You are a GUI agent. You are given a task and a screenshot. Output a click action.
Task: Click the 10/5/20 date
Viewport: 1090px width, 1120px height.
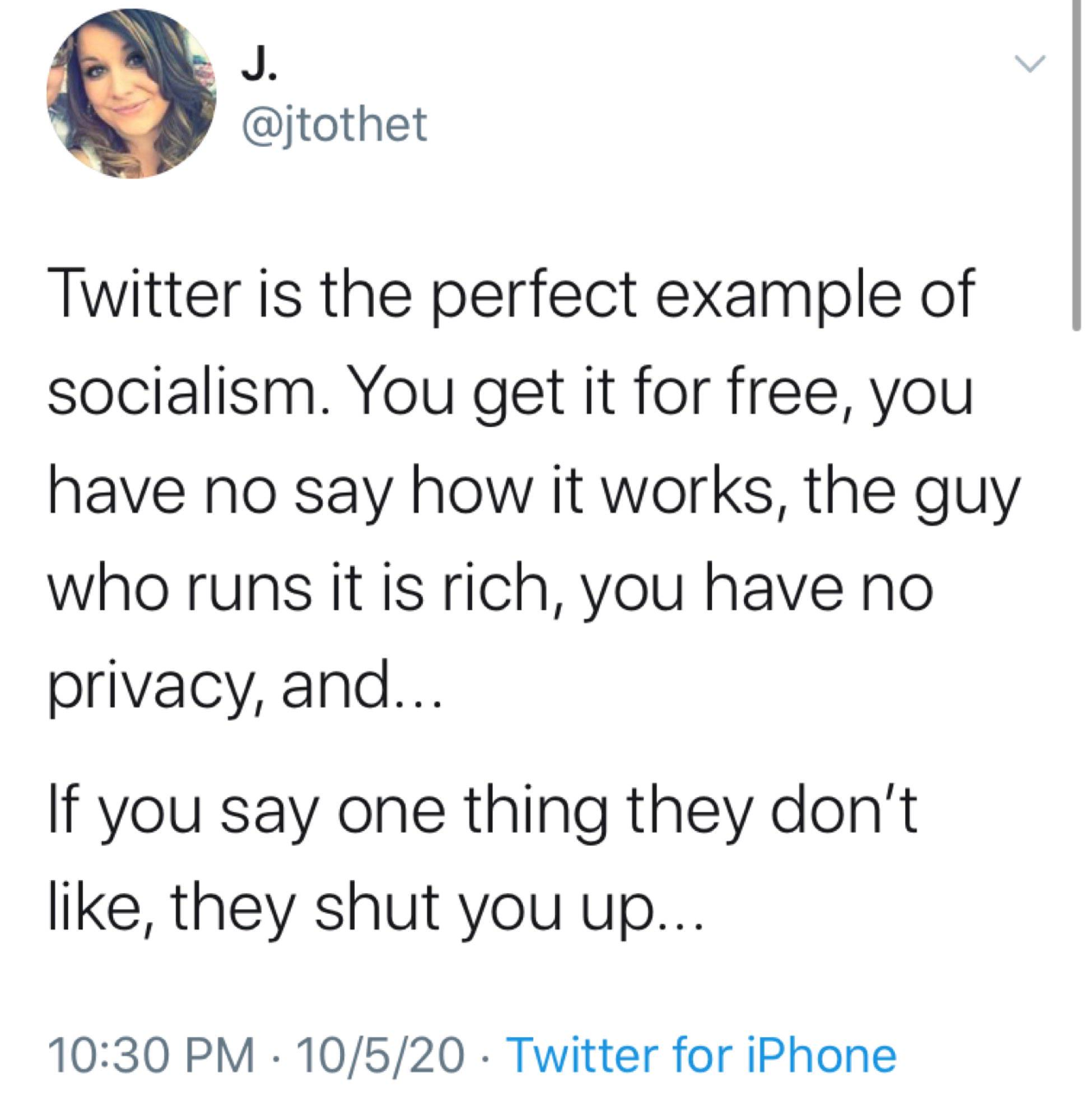tap(380, 1055)
